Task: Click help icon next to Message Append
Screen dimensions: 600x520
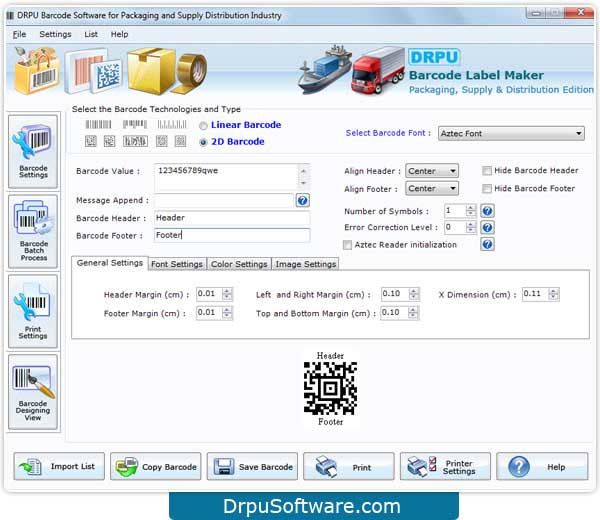Action: coord(302,201)
